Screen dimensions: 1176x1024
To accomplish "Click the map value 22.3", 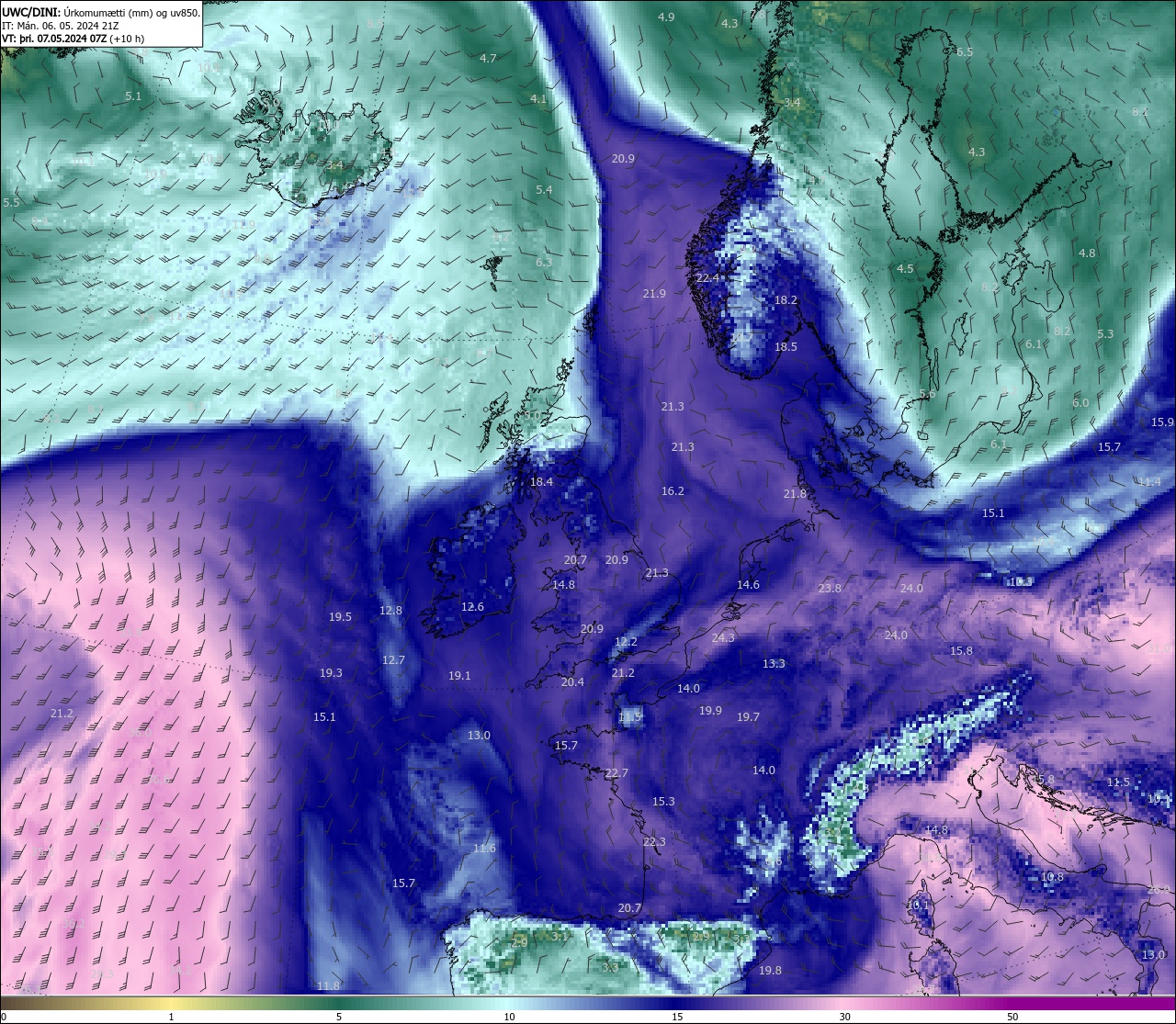I will click(654, 842).
